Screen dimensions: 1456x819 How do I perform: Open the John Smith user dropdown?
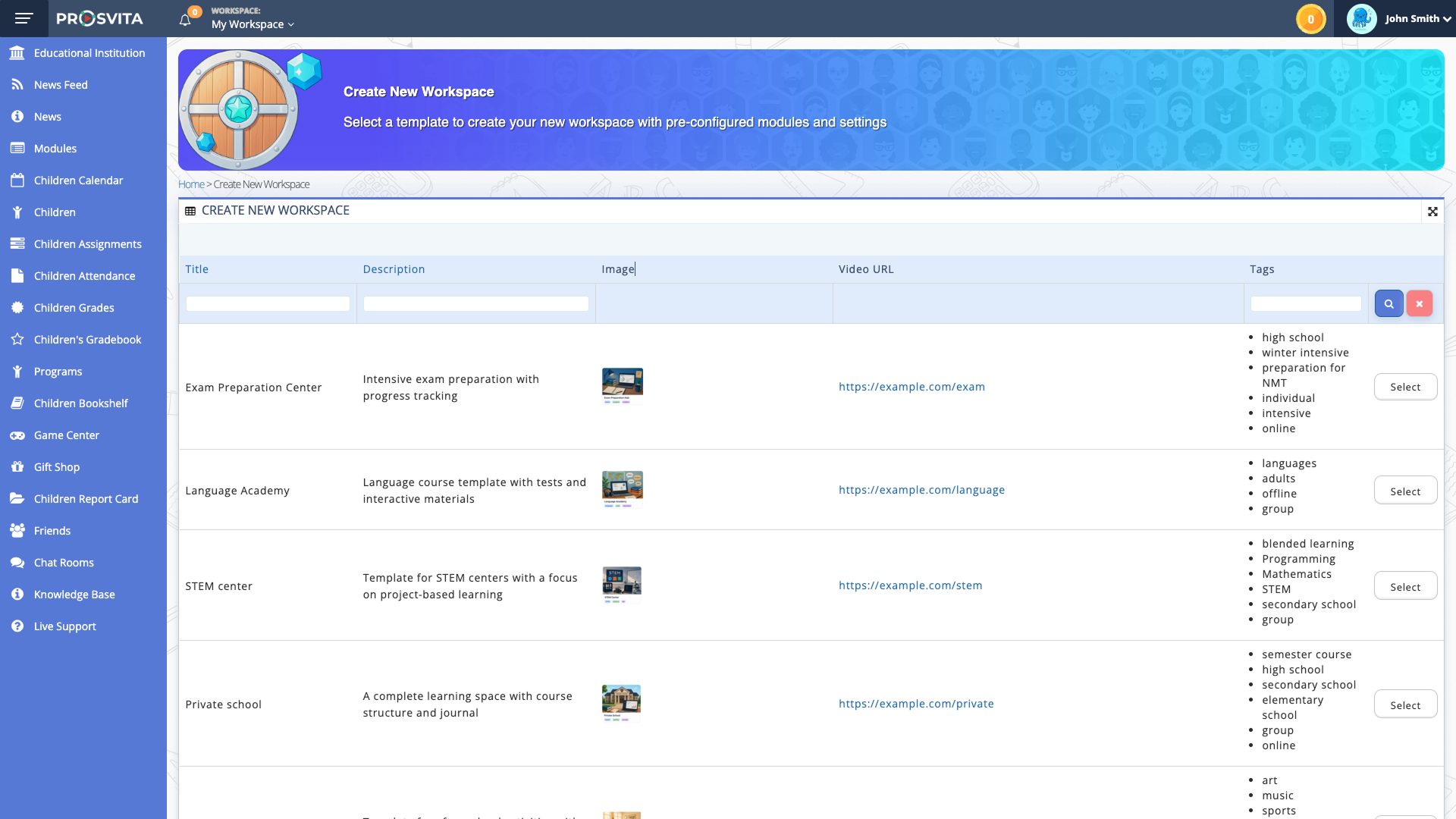point(1417,19)
